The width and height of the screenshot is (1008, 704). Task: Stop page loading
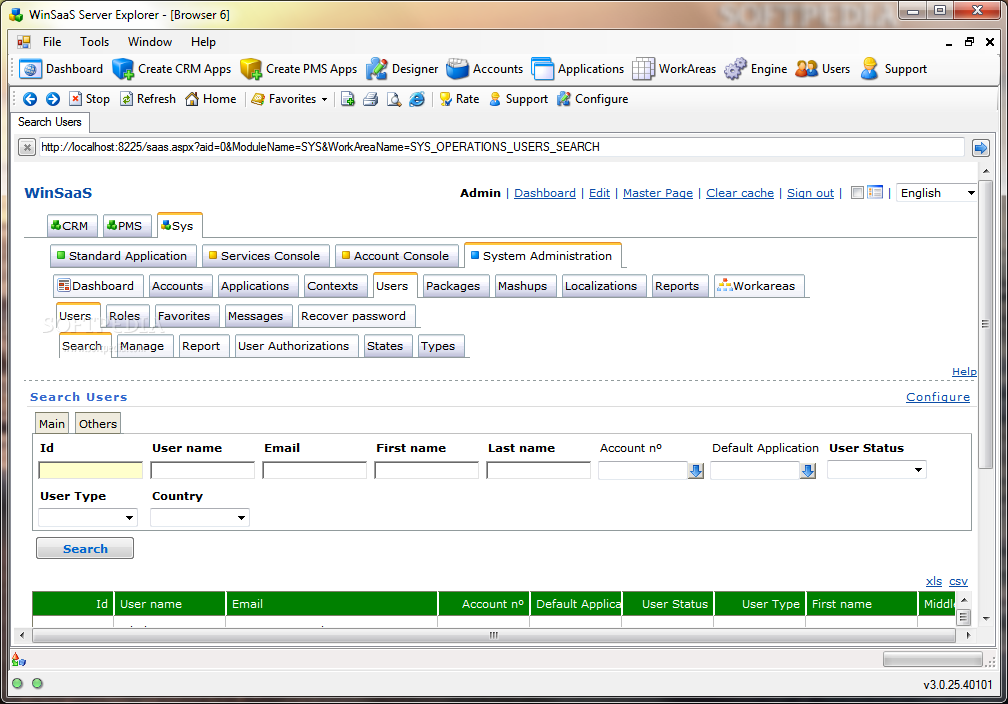[x=89, y=99]
